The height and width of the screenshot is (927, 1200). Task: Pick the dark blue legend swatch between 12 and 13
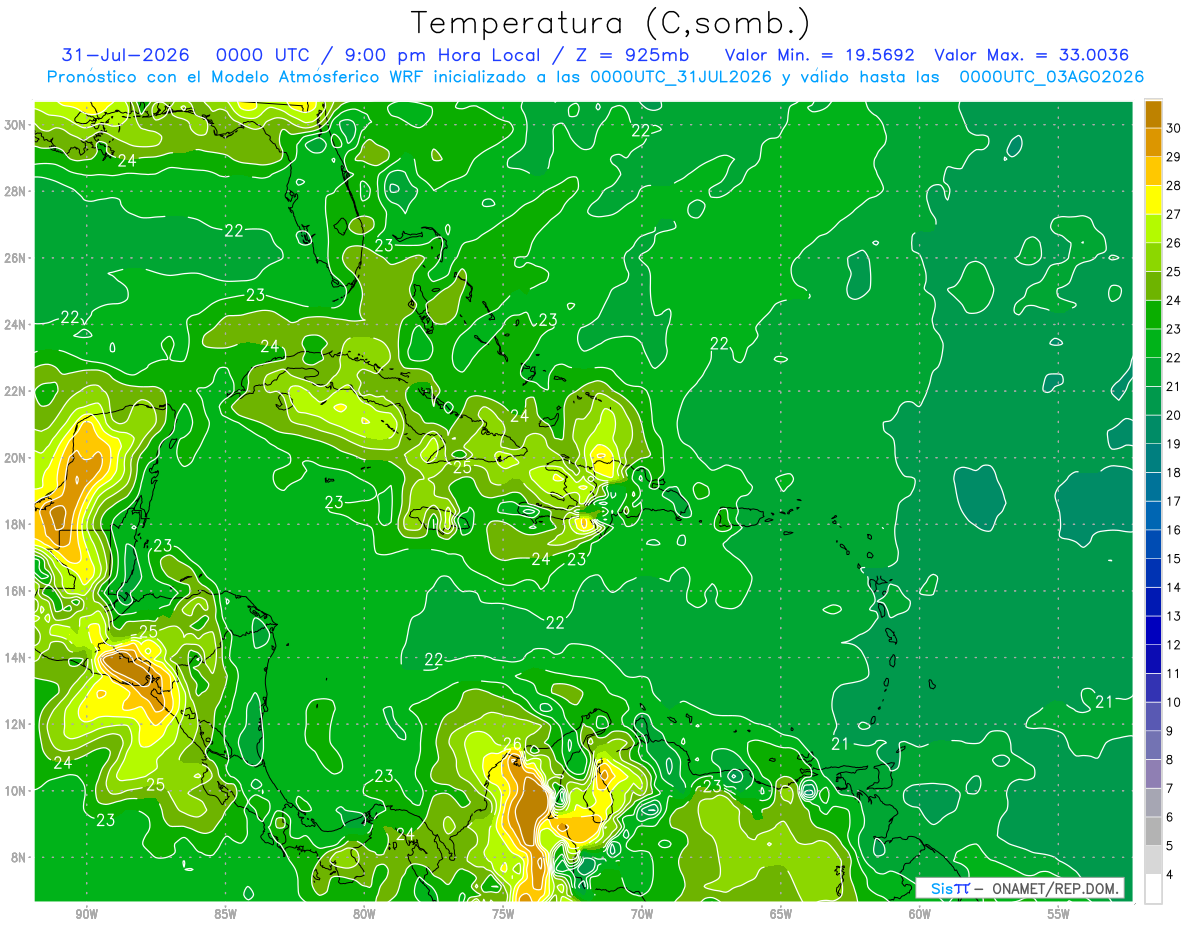1153,631
